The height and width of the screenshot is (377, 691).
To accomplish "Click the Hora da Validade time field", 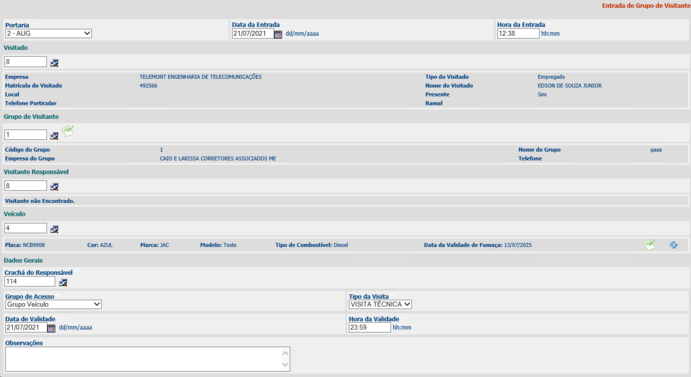I will tap(370, 328).
